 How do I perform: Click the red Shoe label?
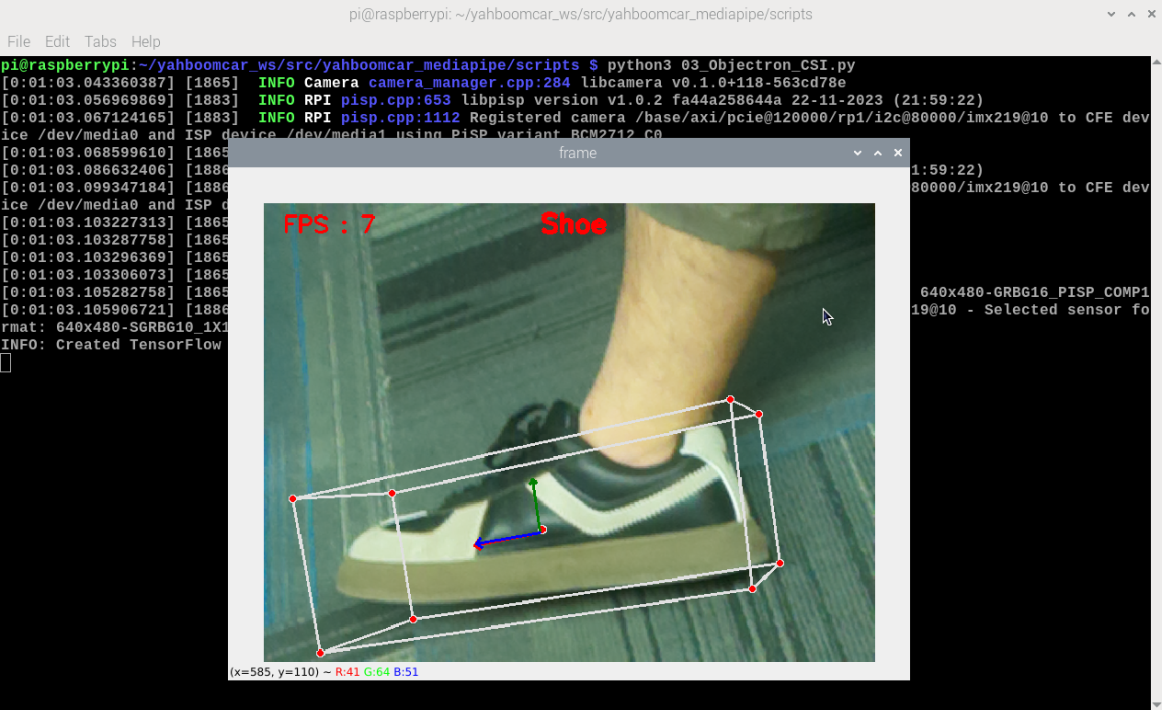tap(573, 224)
